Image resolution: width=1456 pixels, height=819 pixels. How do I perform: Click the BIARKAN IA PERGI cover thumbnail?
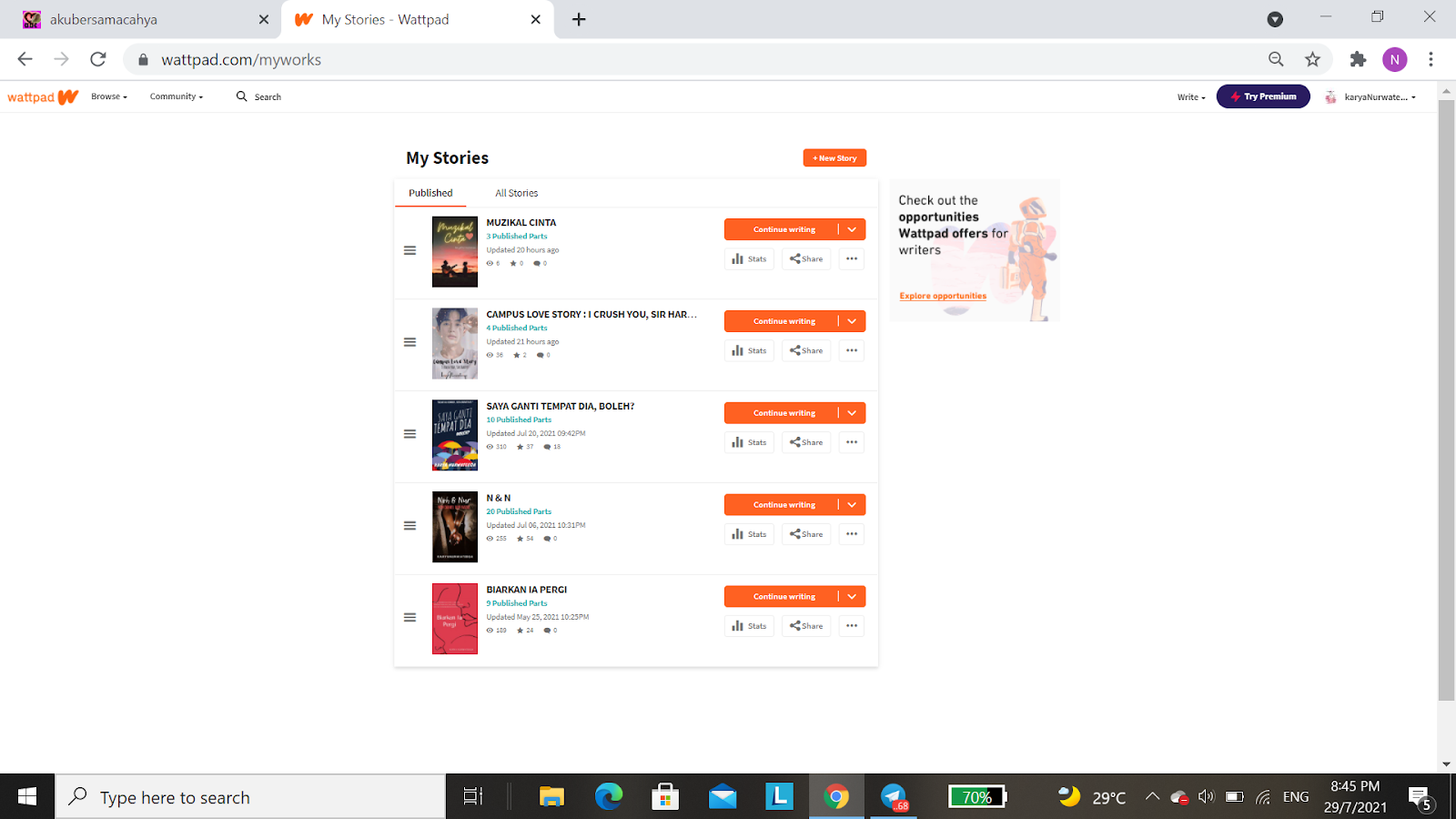455,619
